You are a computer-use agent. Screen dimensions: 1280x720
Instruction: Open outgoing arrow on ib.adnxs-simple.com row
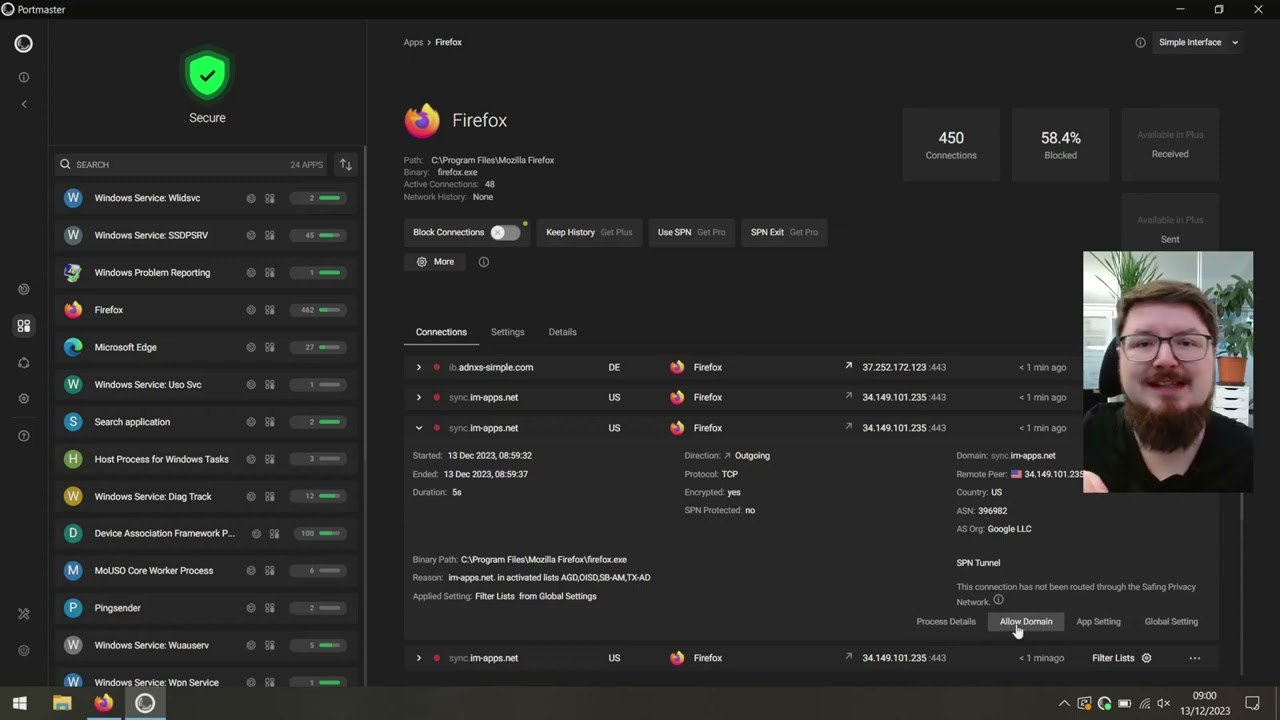click(848, 366)
